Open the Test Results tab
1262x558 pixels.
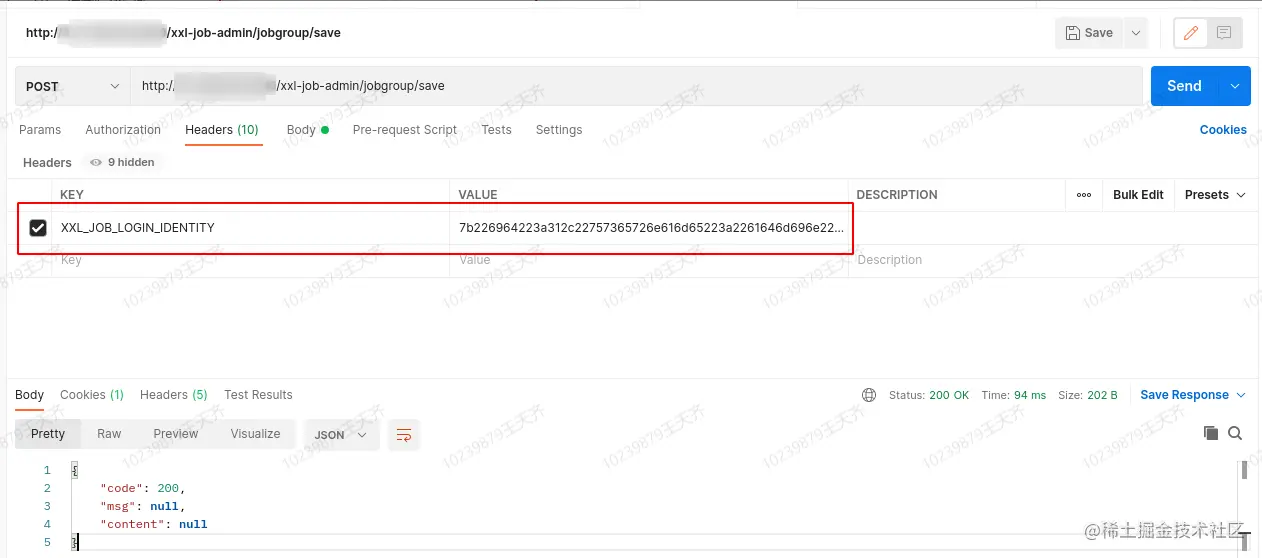tap(258, 395)
